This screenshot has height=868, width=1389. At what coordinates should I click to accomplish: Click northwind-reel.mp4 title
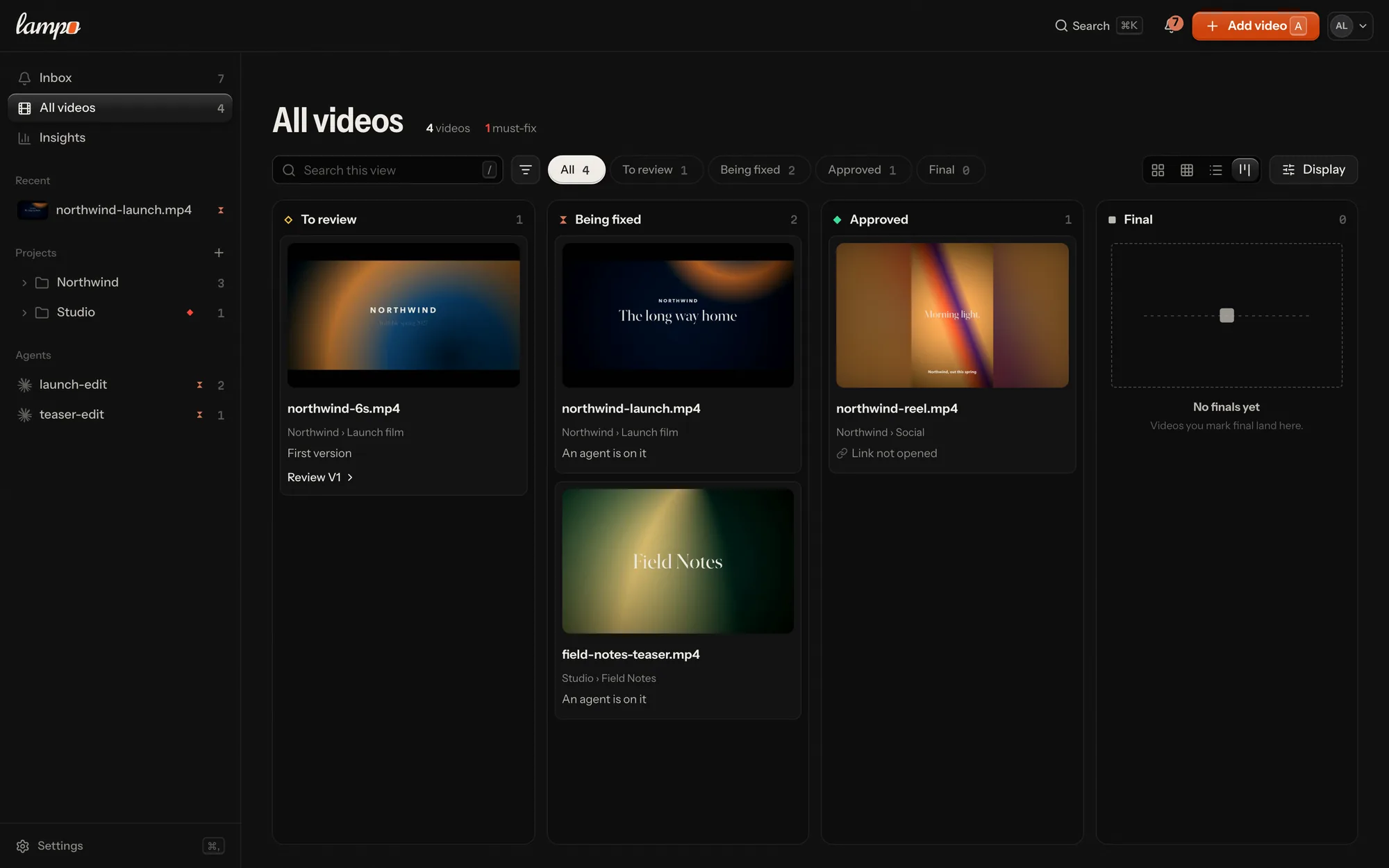click(x=897, y=408)
